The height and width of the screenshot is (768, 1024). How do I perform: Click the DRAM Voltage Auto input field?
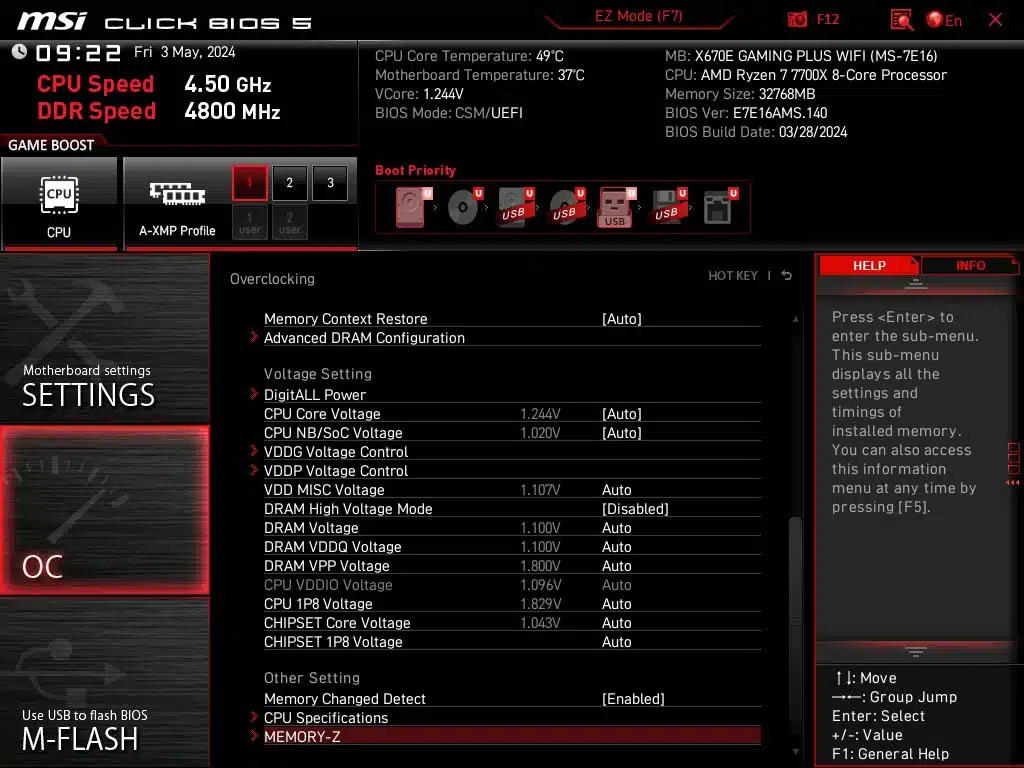tap(617, 528)
